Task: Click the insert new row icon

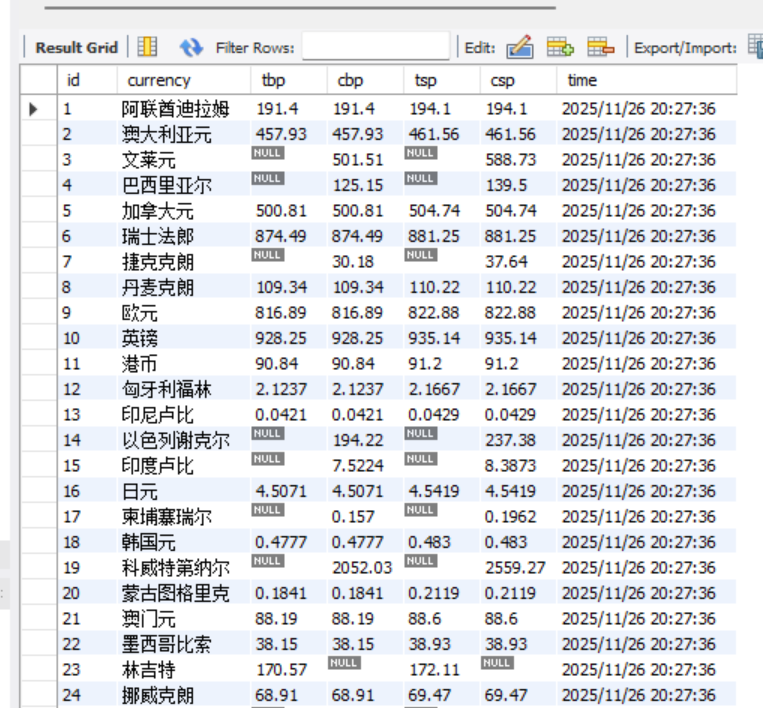Action: (x=560, y=47)
